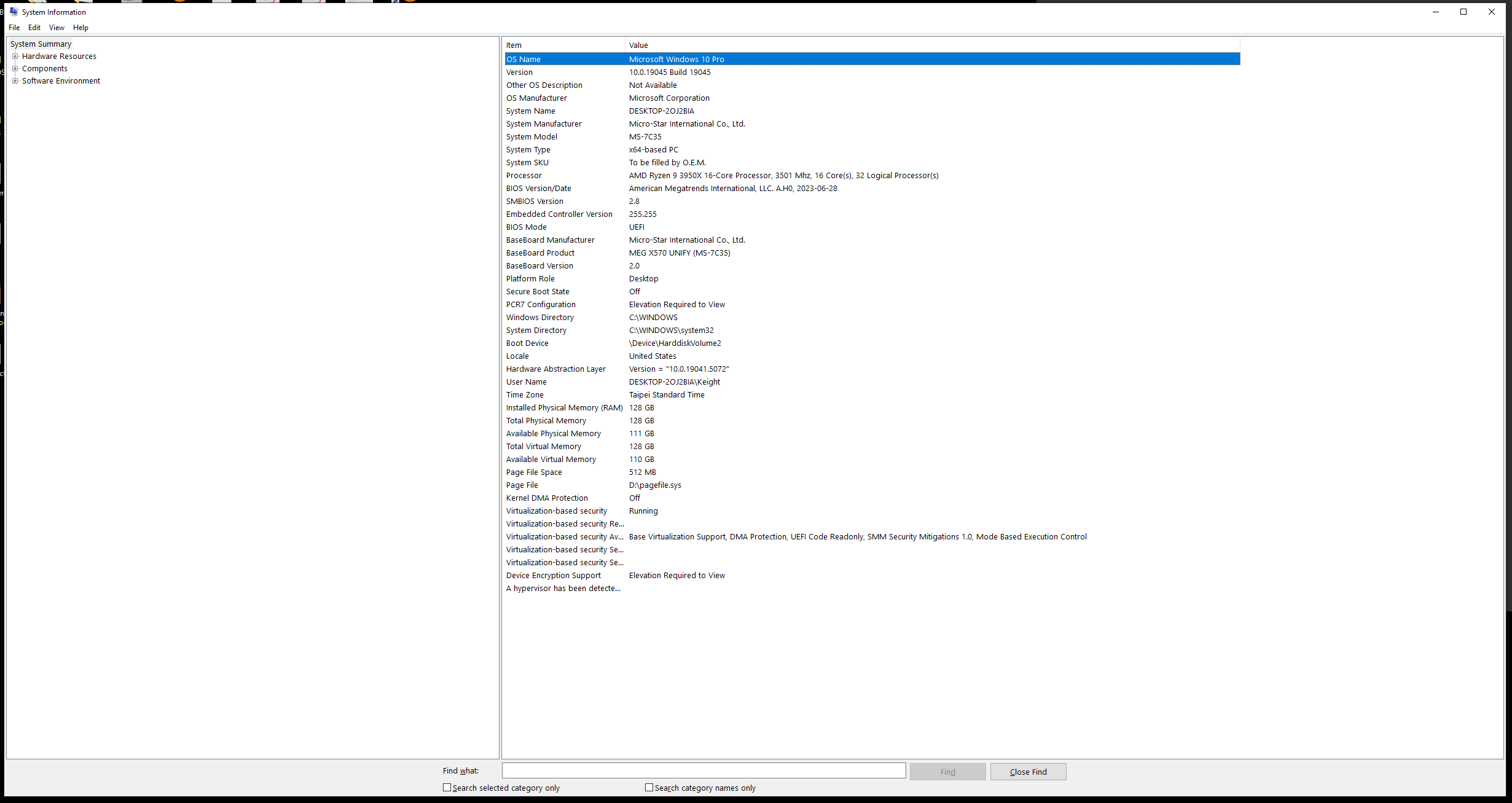1512x803 pixels.
Task: Select the OS Name row
Action: (x=872, y=60)
